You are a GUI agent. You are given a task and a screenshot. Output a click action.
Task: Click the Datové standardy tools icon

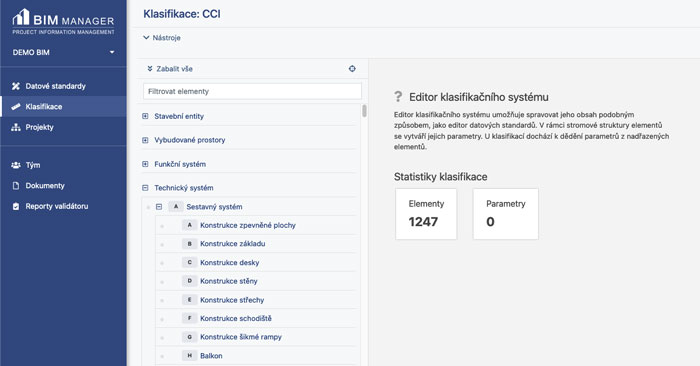click(x=16, y=86)
